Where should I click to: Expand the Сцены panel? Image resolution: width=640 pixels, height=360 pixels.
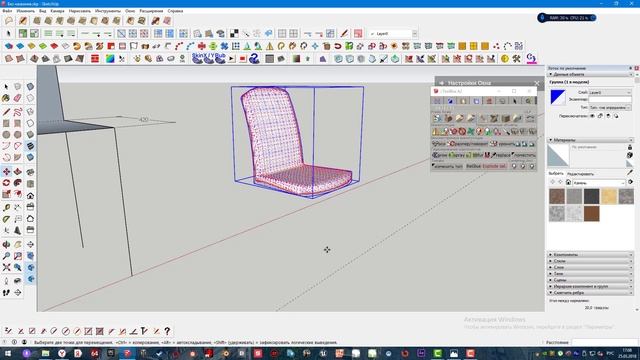click(x=590, y=280)
